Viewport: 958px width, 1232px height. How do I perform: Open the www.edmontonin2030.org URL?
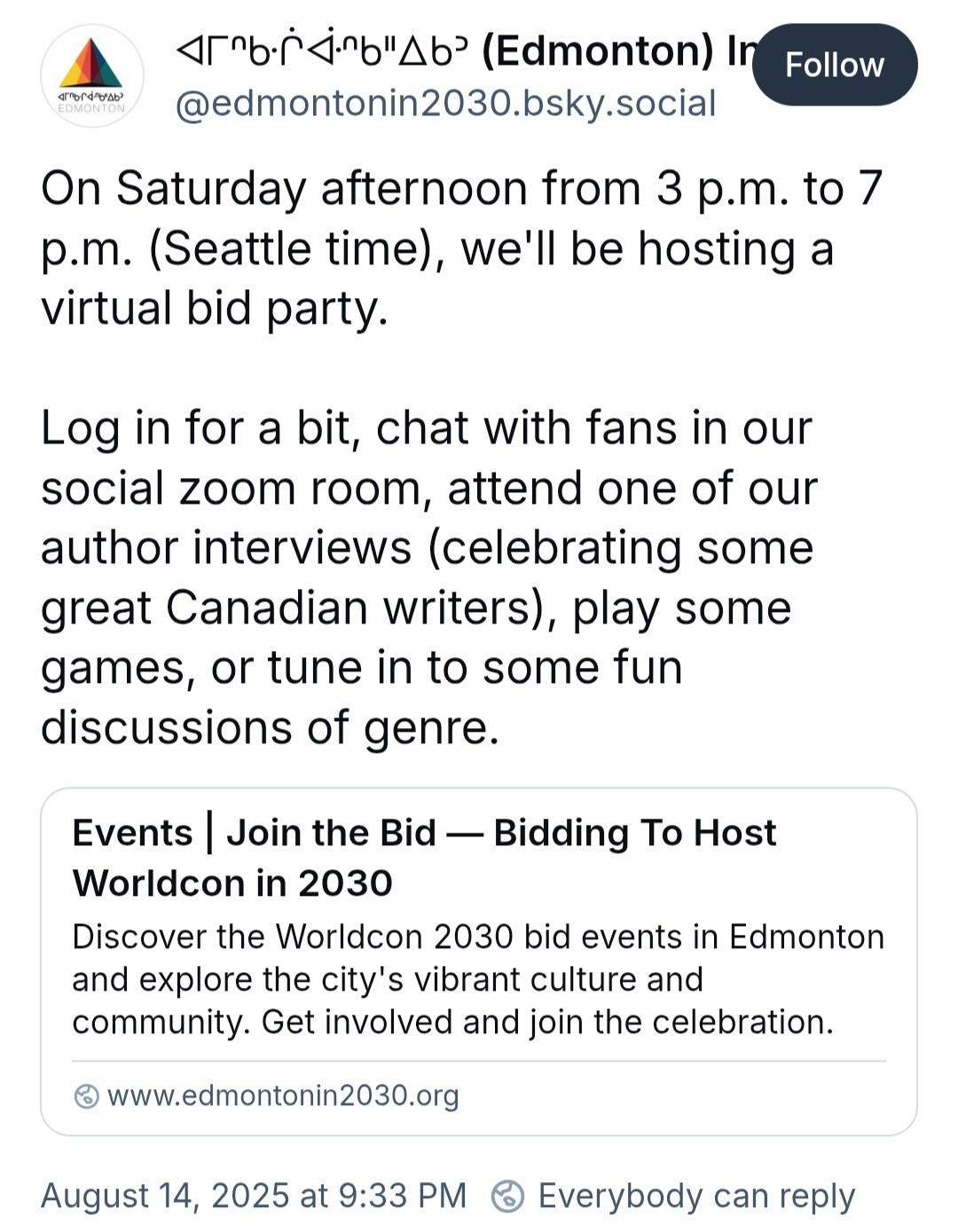(283, 1095)
